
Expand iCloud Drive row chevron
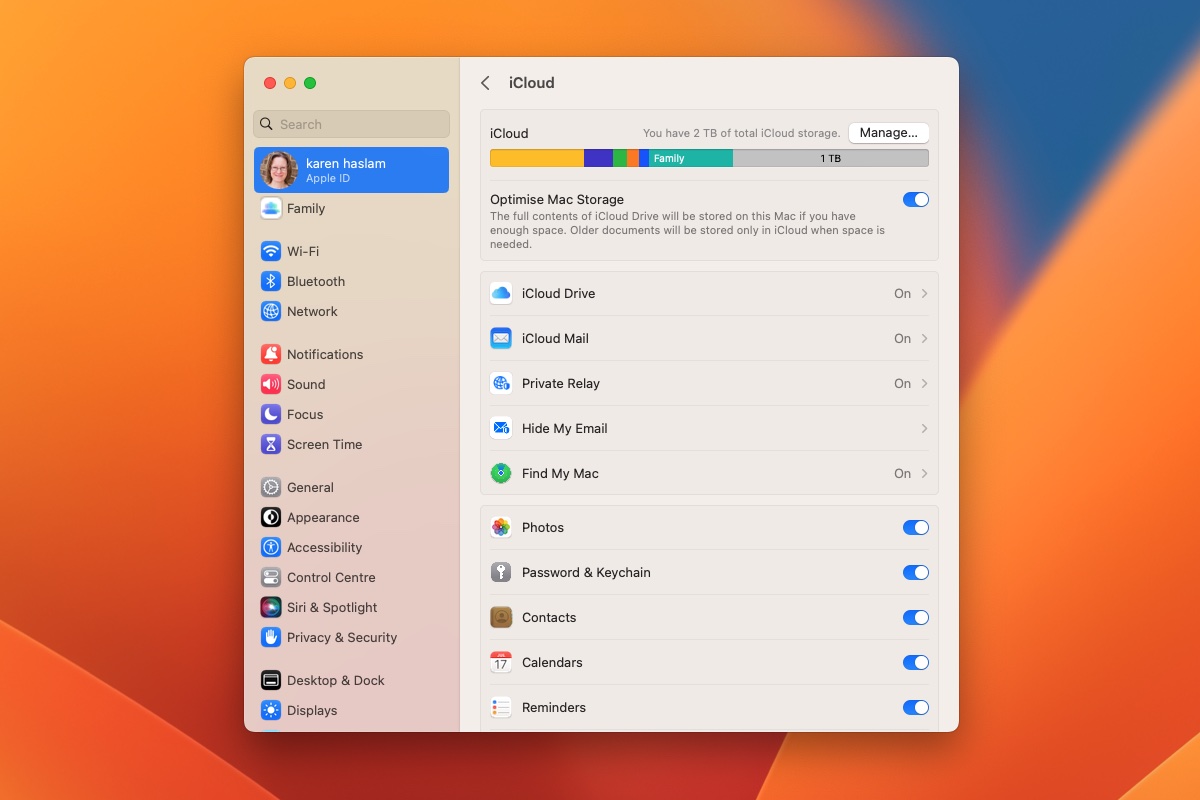coord(924,293)
